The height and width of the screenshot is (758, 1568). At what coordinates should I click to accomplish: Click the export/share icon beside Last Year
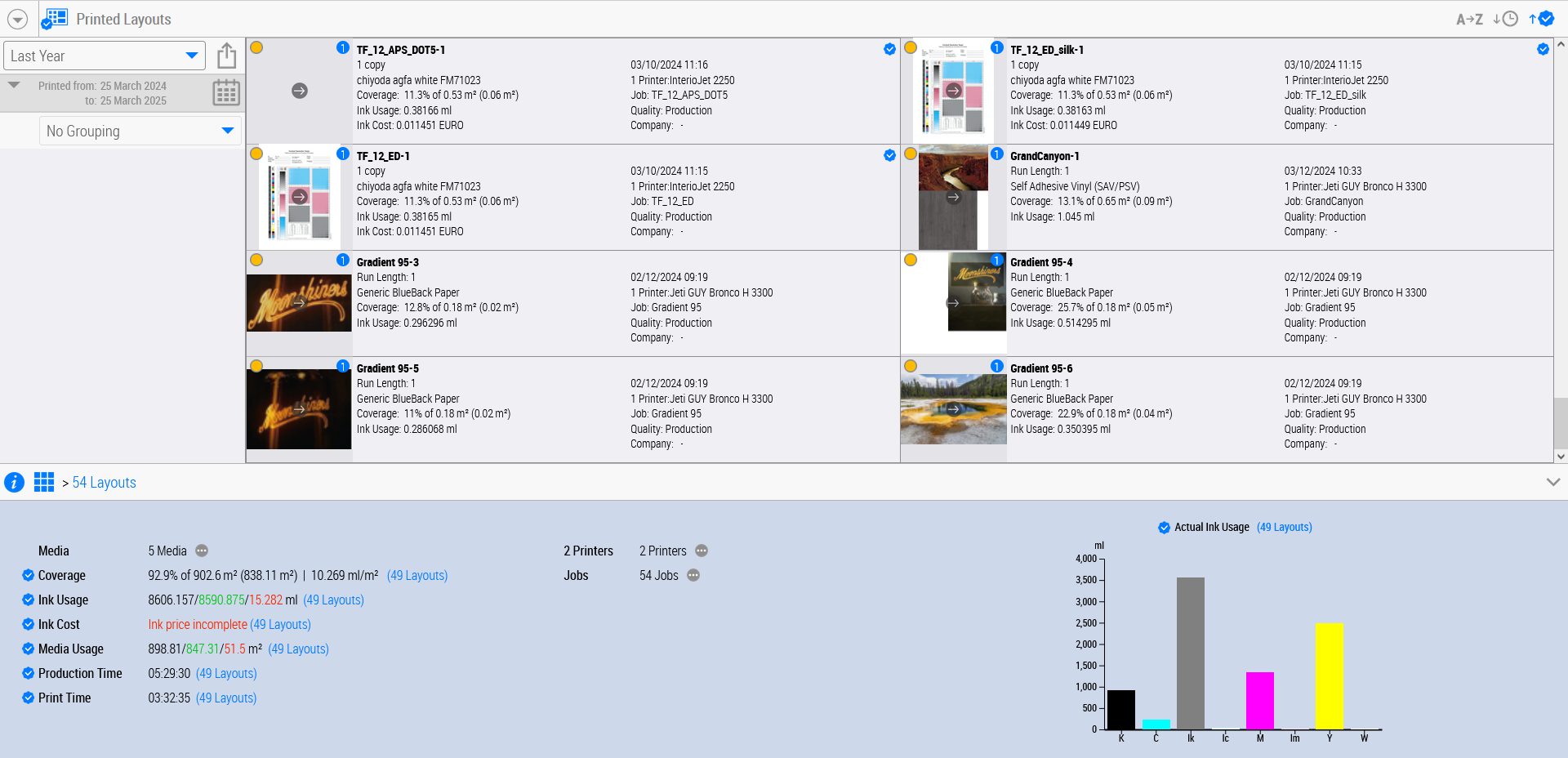point(226,56)
